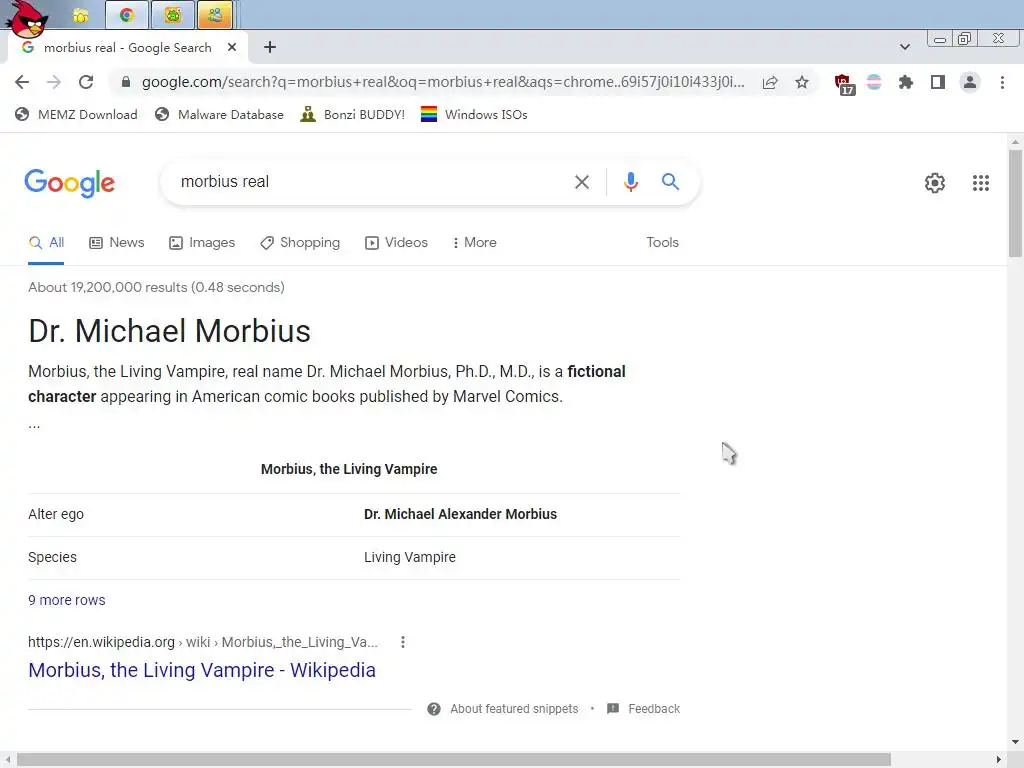The image size is (1024, 768).
Task: Close the morbius real tab
Action: (232, 47)
